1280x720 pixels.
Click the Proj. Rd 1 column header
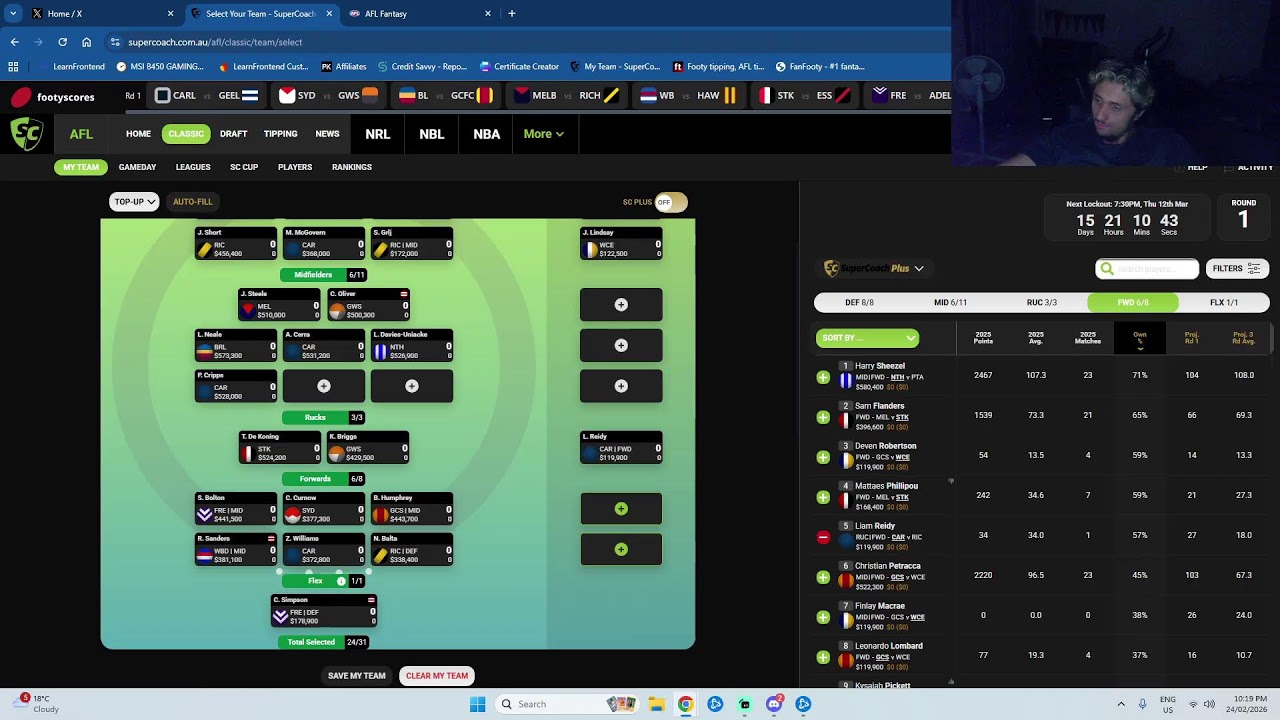tap(1191, 338)
